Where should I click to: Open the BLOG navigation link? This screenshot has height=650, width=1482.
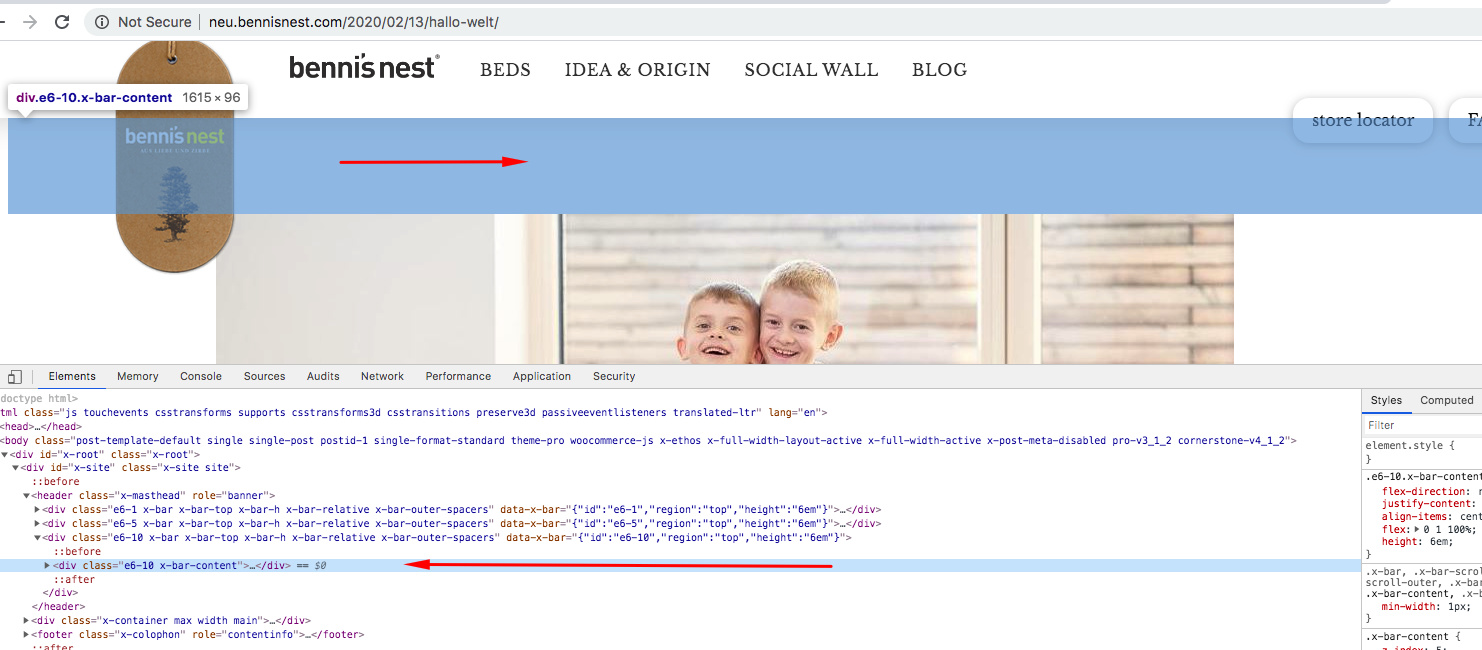tap(939, 70)
